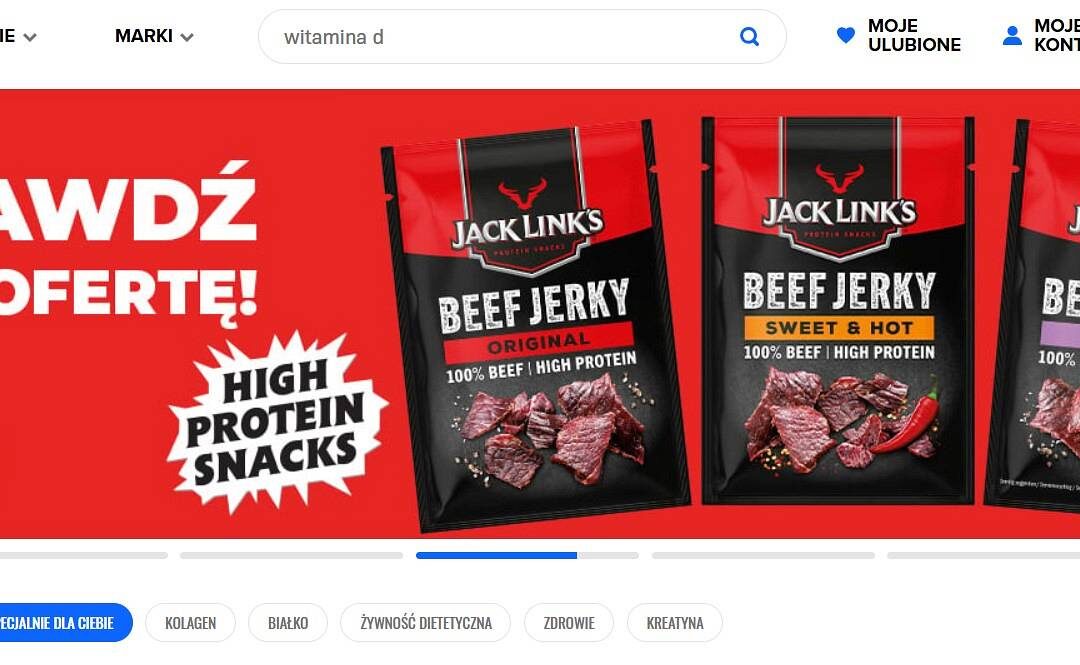
Task: Jump to the fourth banner slide indicator
Action: 763,555
